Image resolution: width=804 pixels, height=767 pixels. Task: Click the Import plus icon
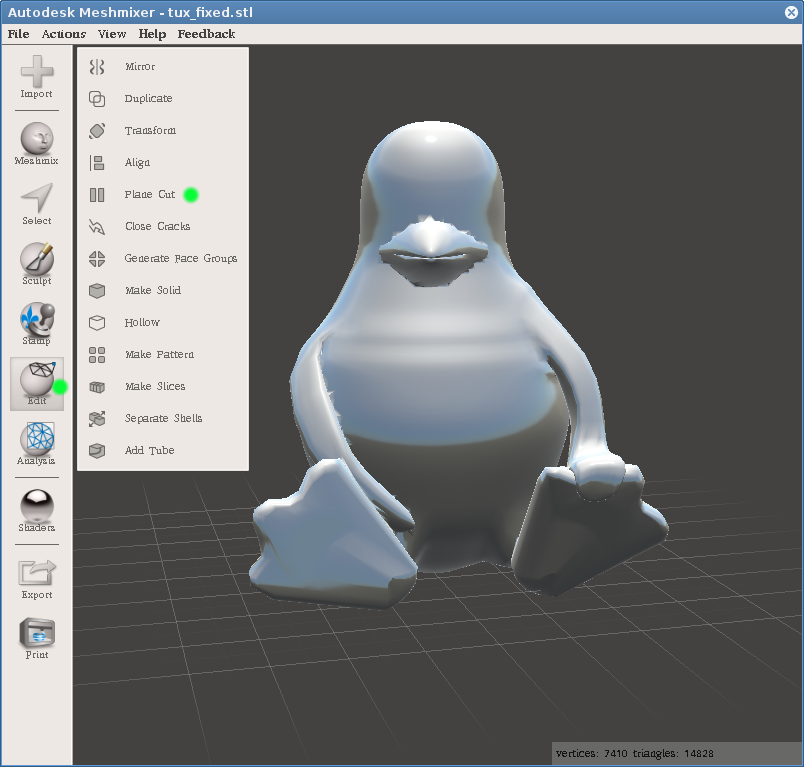[x=36, y=71]
